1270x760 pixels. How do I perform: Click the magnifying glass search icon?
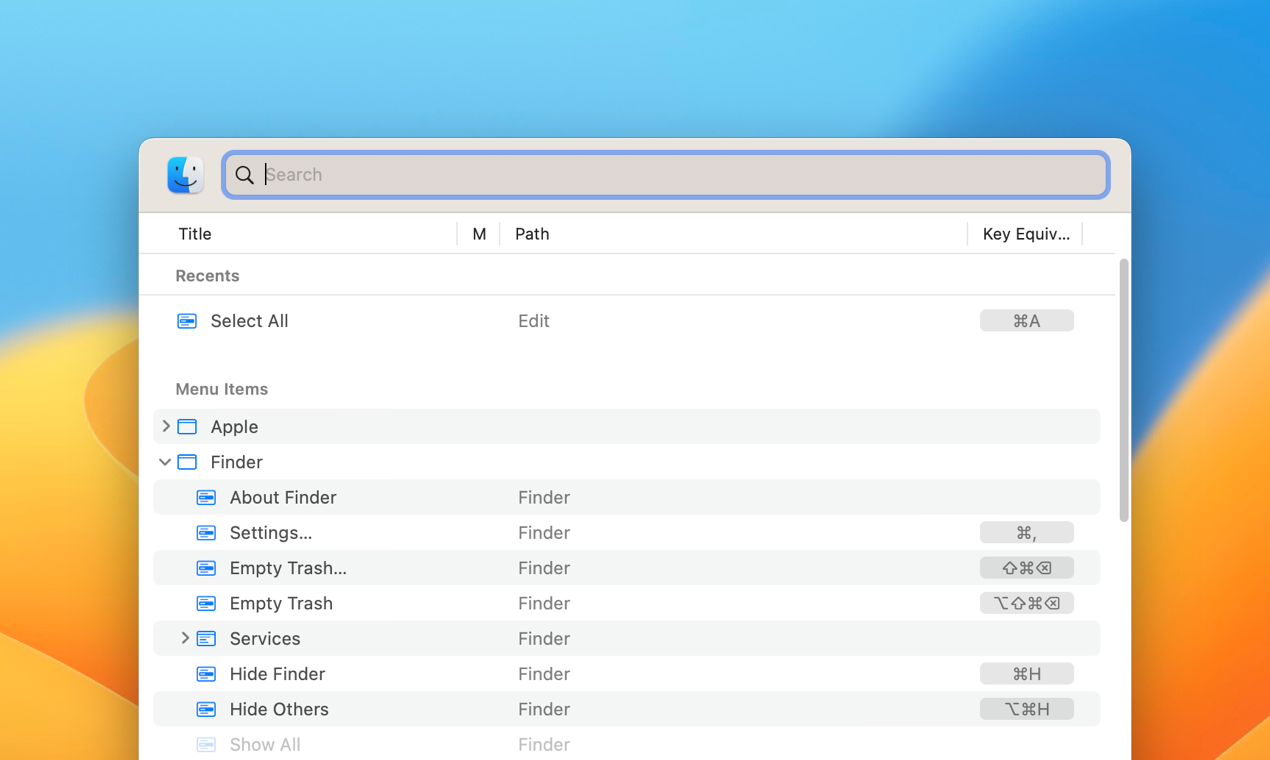click(x=244, y=175)
